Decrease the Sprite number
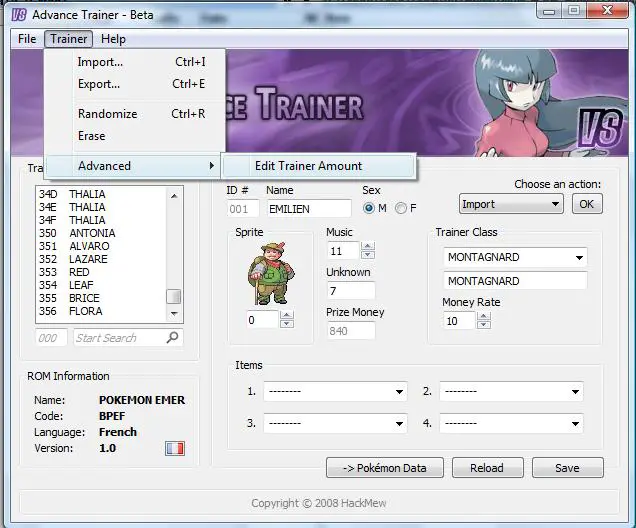 pos(287,324)
